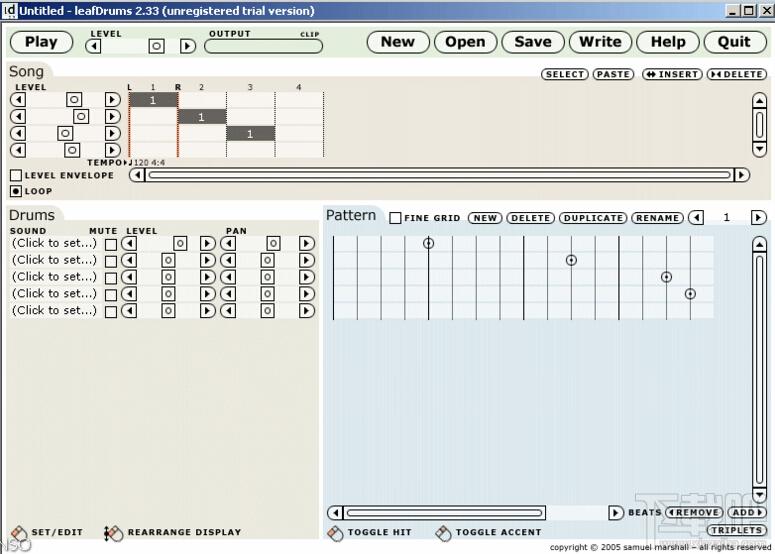The height and width of the screenshot is (554, 775).
Task: Start playback with the Play button
Action: [42, 42]
